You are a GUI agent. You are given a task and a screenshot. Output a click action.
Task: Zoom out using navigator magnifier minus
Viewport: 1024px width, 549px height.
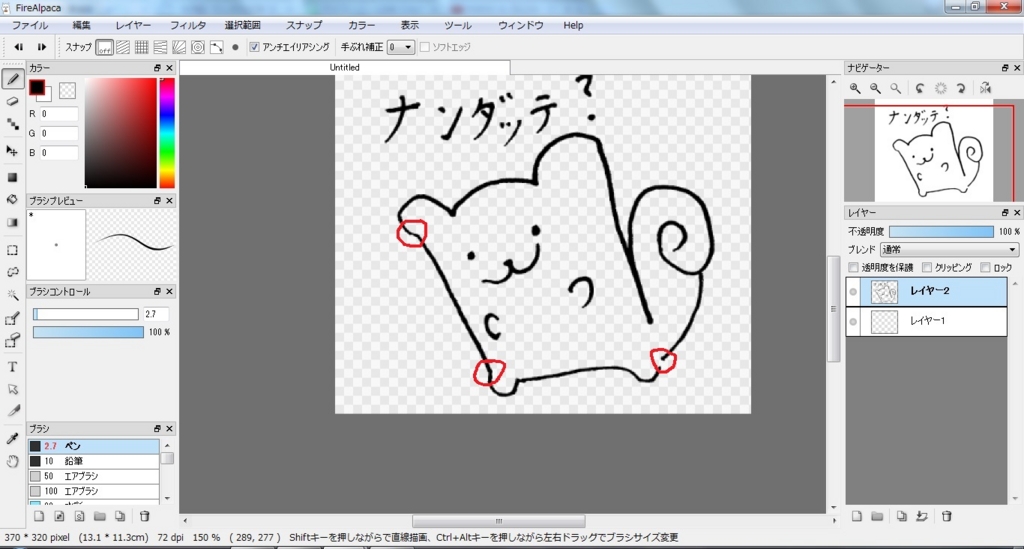(875, 88)
